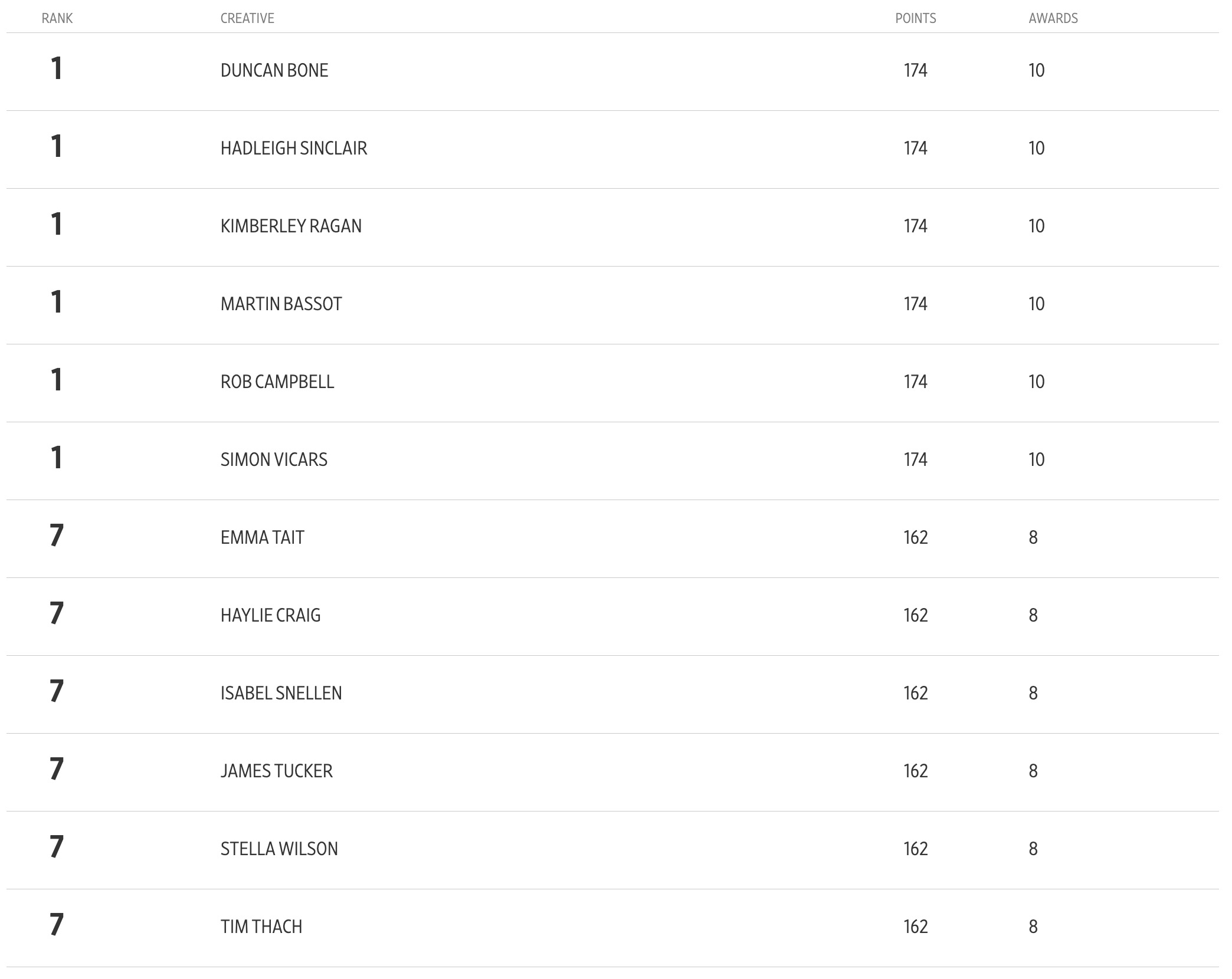1232x979 pixels.
Task: Open Martin Bassot's entry
Action: 281,304
